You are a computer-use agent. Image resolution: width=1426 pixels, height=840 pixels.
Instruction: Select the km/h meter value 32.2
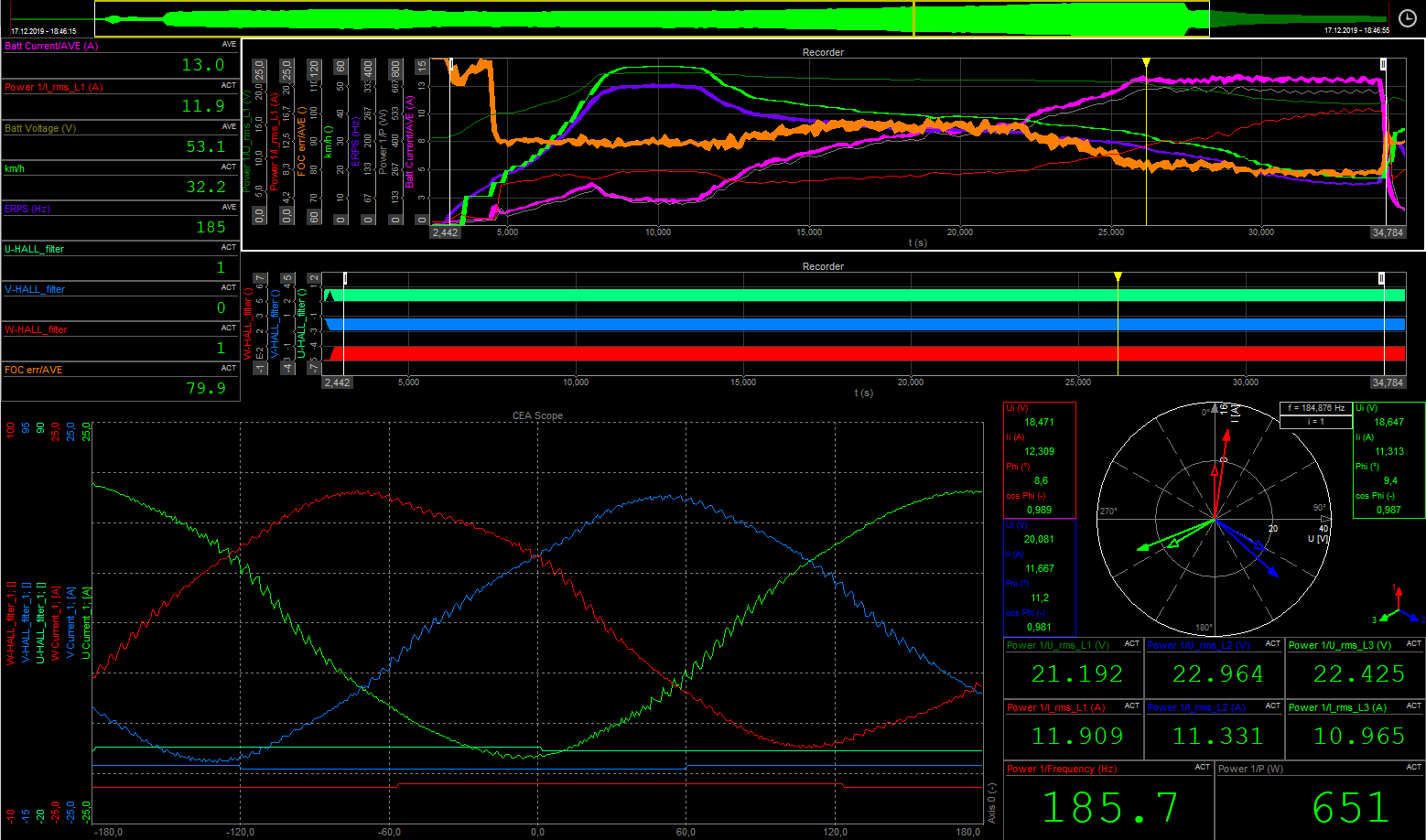click(205, 187)
